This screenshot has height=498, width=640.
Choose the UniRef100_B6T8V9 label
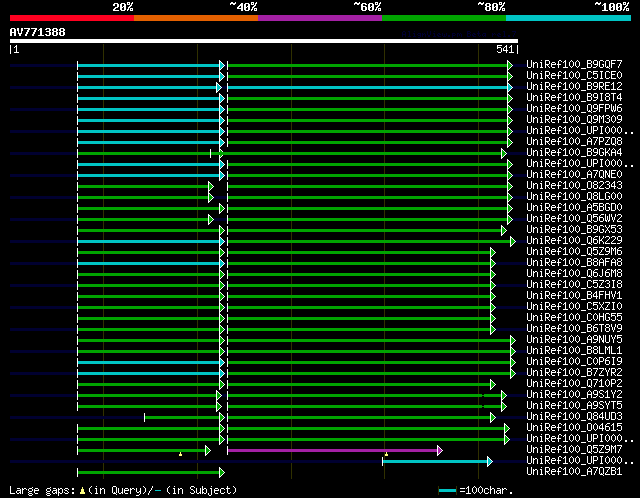[x=574, y=329]
